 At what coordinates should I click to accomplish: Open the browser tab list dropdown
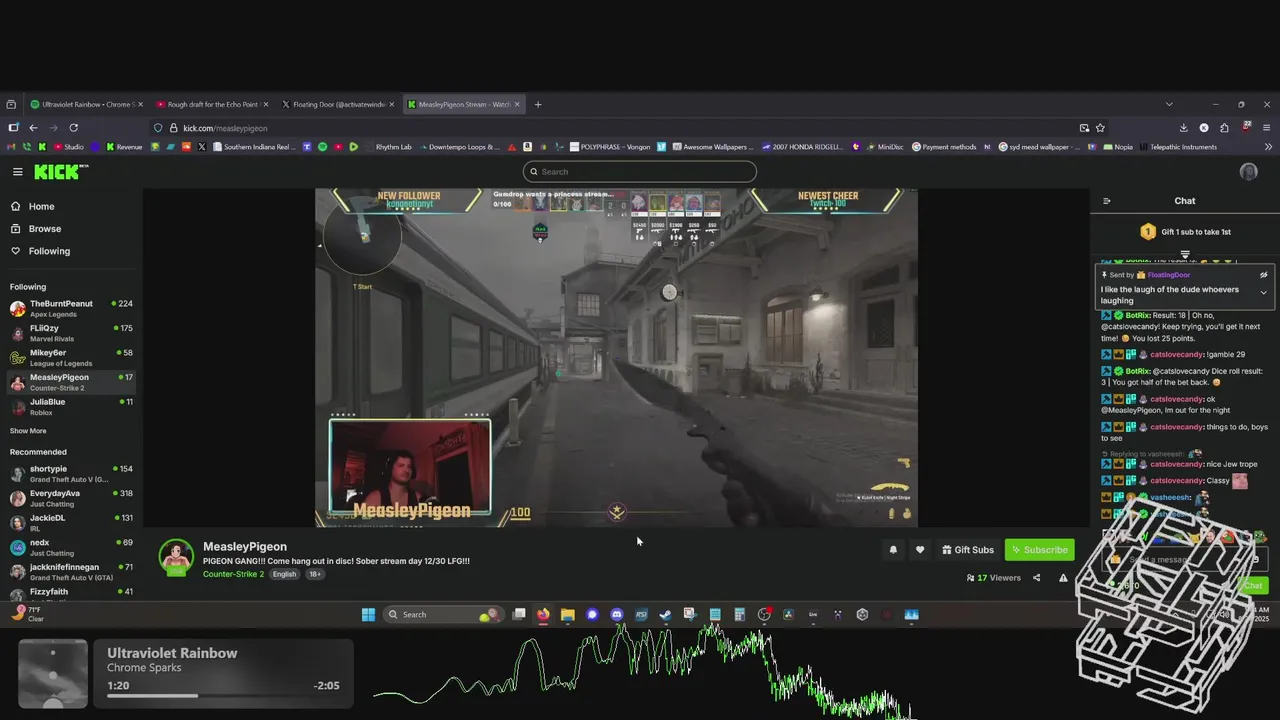(1169, 104)
